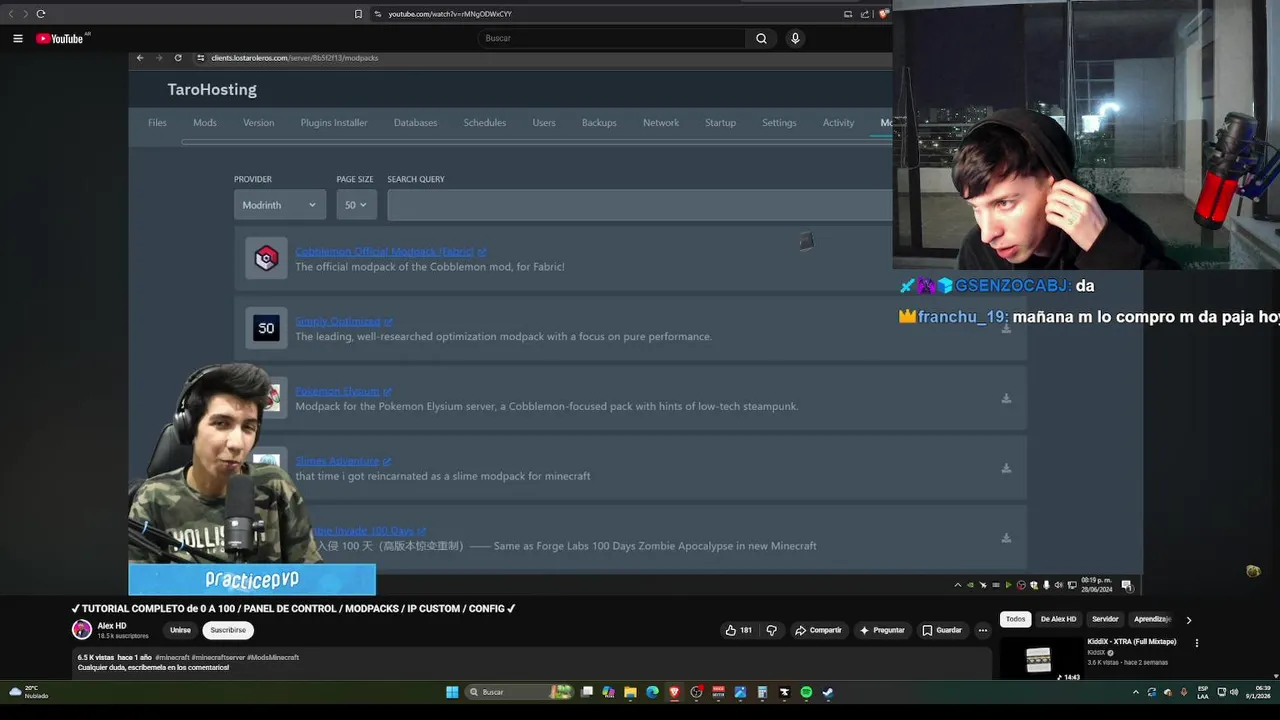Image resolution: width=1280 pixels, height=720 pixels.
Task: Click the #minecraftserver hashtag
Action: coord(218,657)
